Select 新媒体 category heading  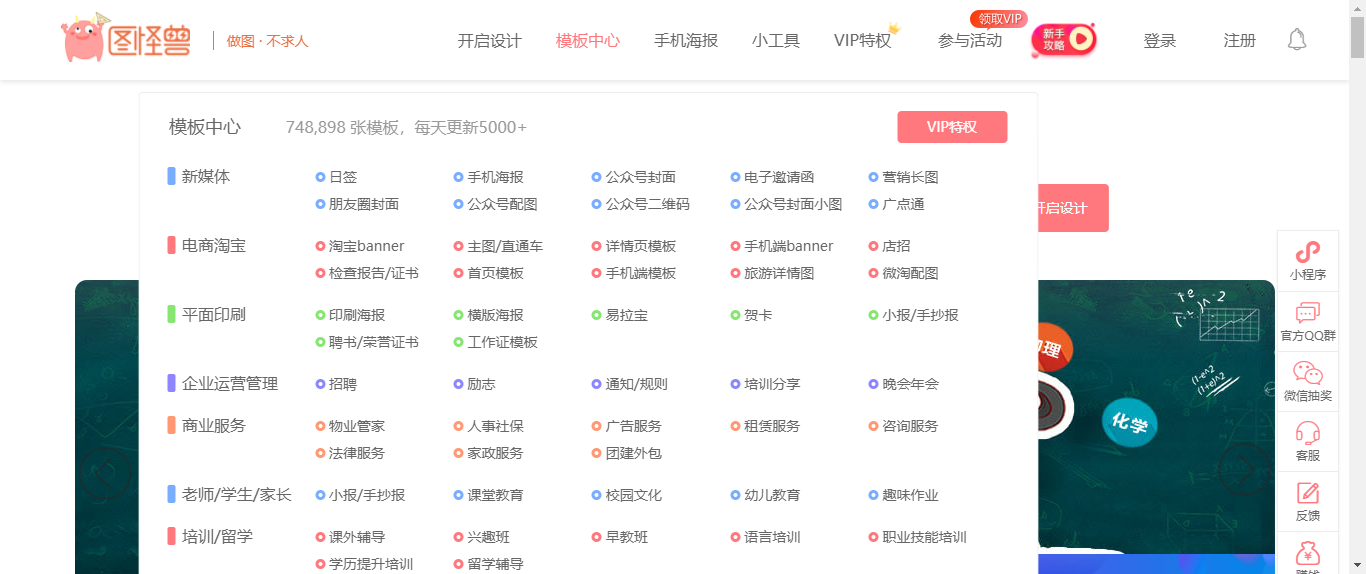pos(206,176)
